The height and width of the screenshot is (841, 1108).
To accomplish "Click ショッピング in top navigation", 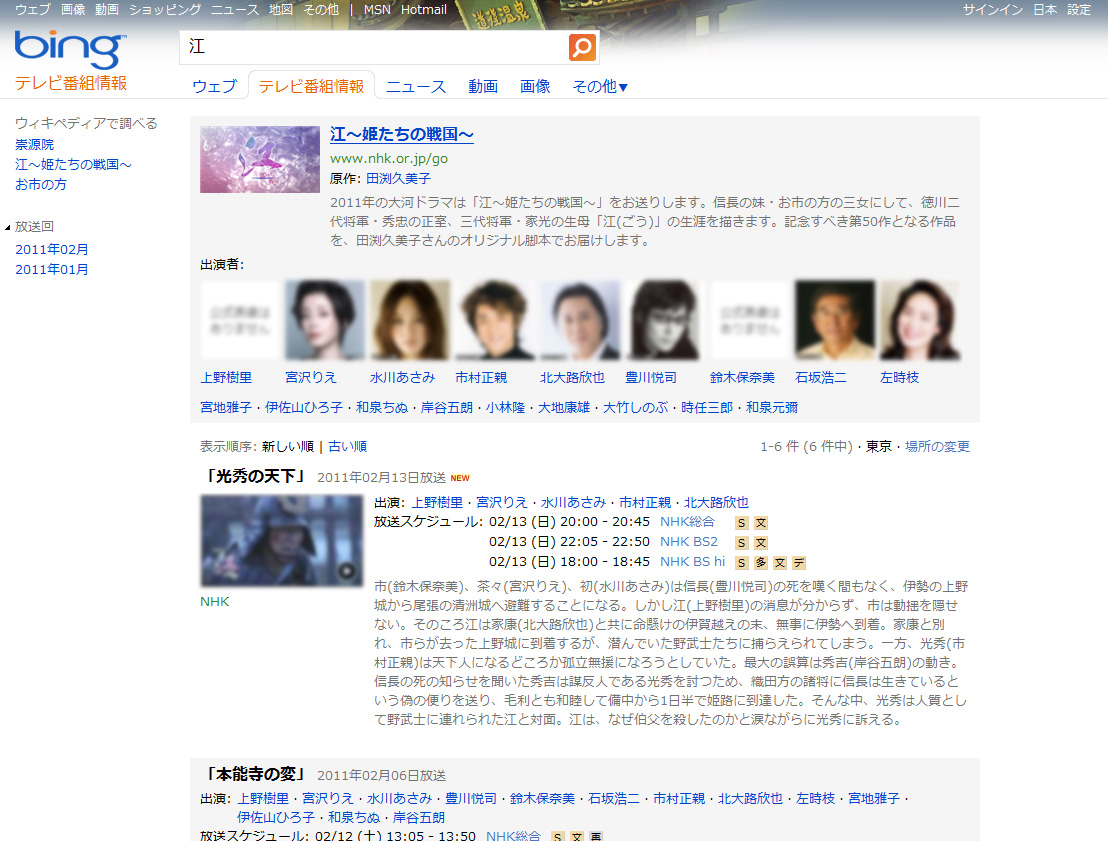I will point(165,10).
